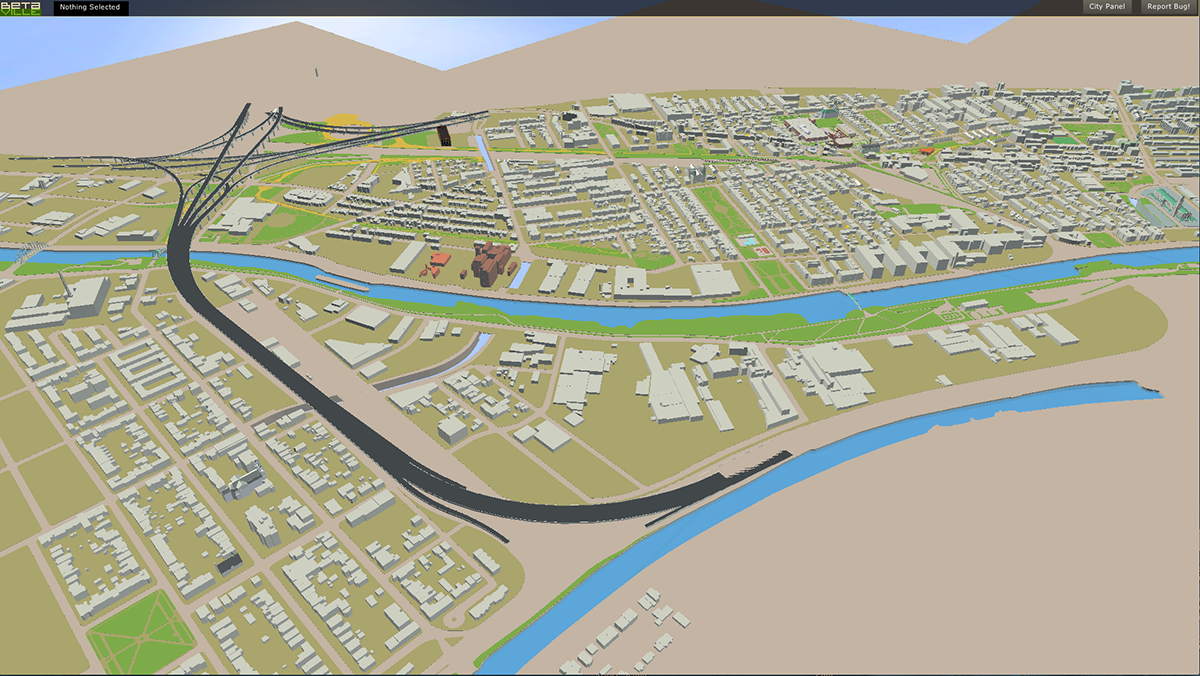Click the yellow patch at highway interchange
This screenshot has width=1200, height=676.
tap(345, 125)
